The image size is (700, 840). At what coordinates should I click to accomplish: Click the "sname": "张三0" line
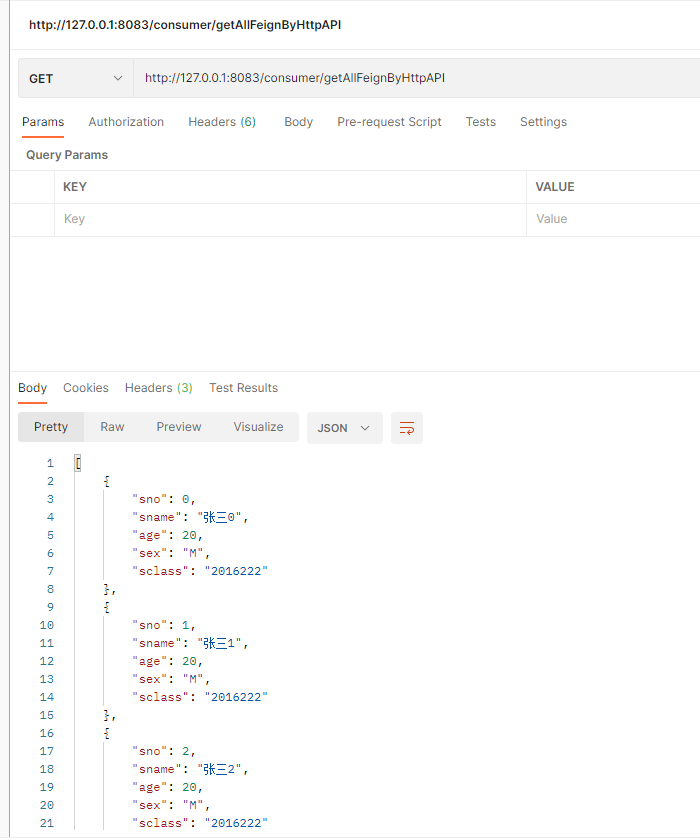click(190, 518)
